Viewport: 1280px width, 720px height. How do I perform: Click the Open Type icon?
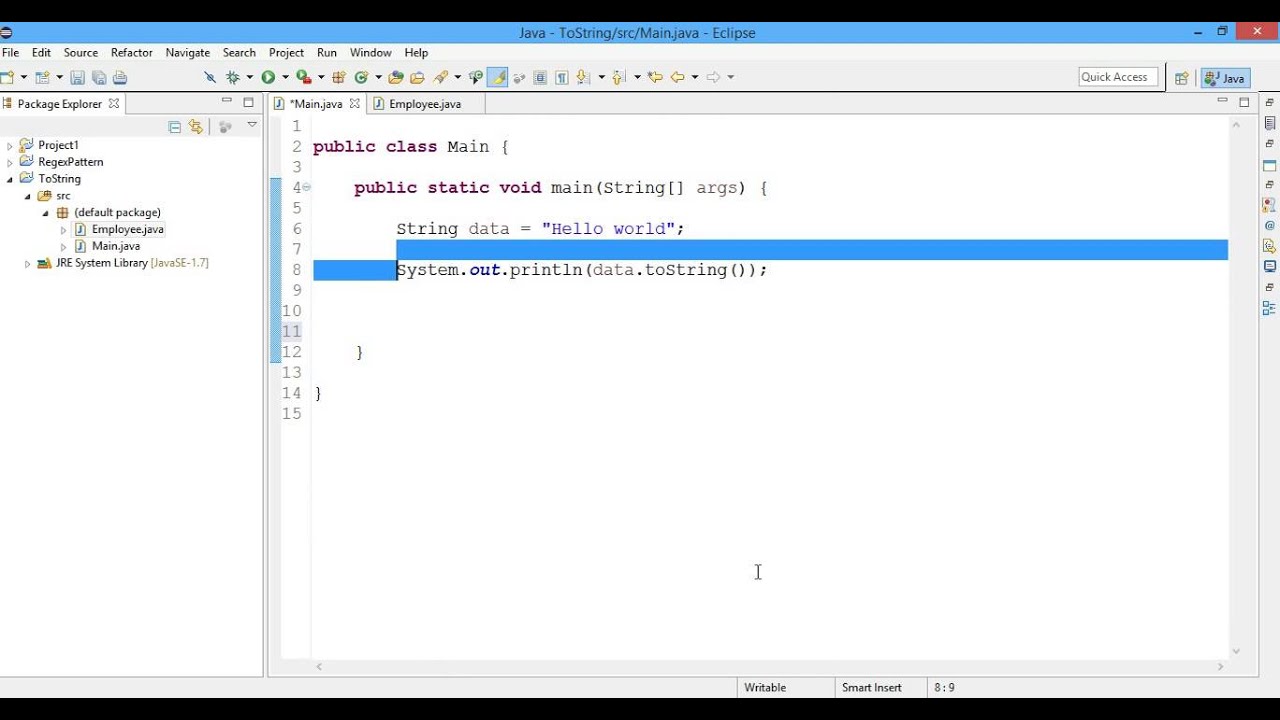(395, 77)
